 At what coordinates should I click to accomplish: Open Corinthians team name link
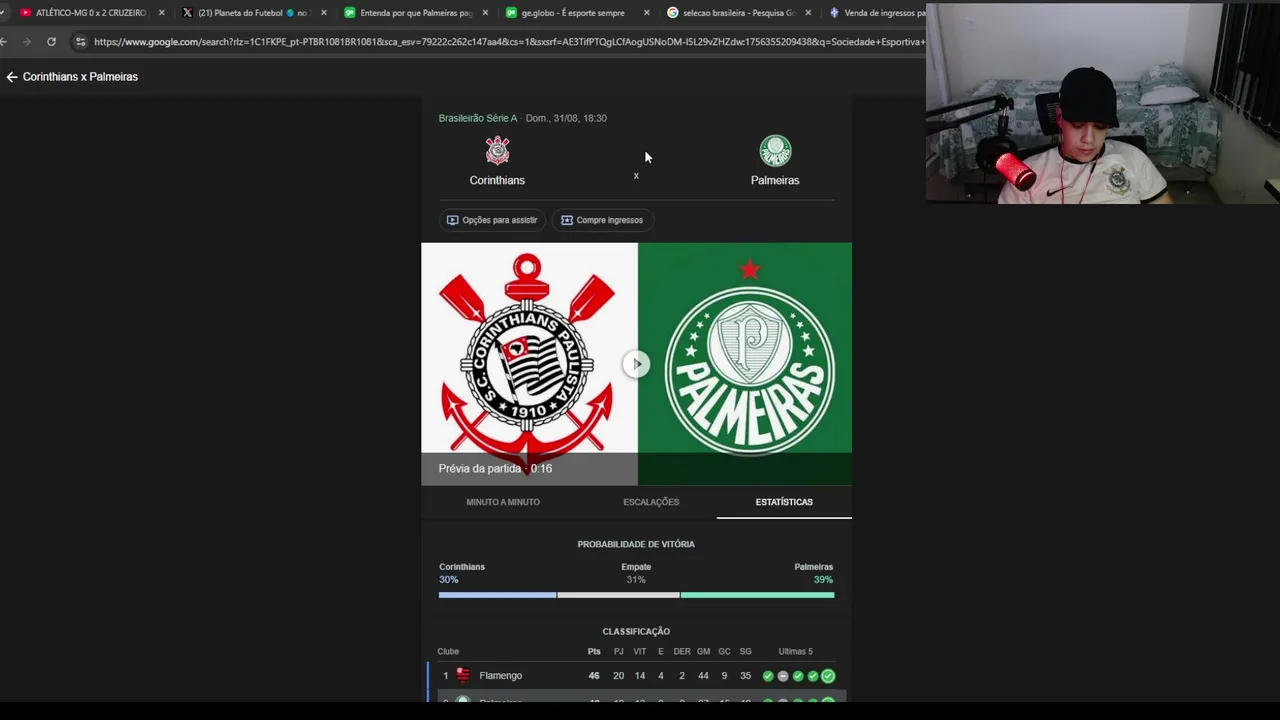[497, 180]
